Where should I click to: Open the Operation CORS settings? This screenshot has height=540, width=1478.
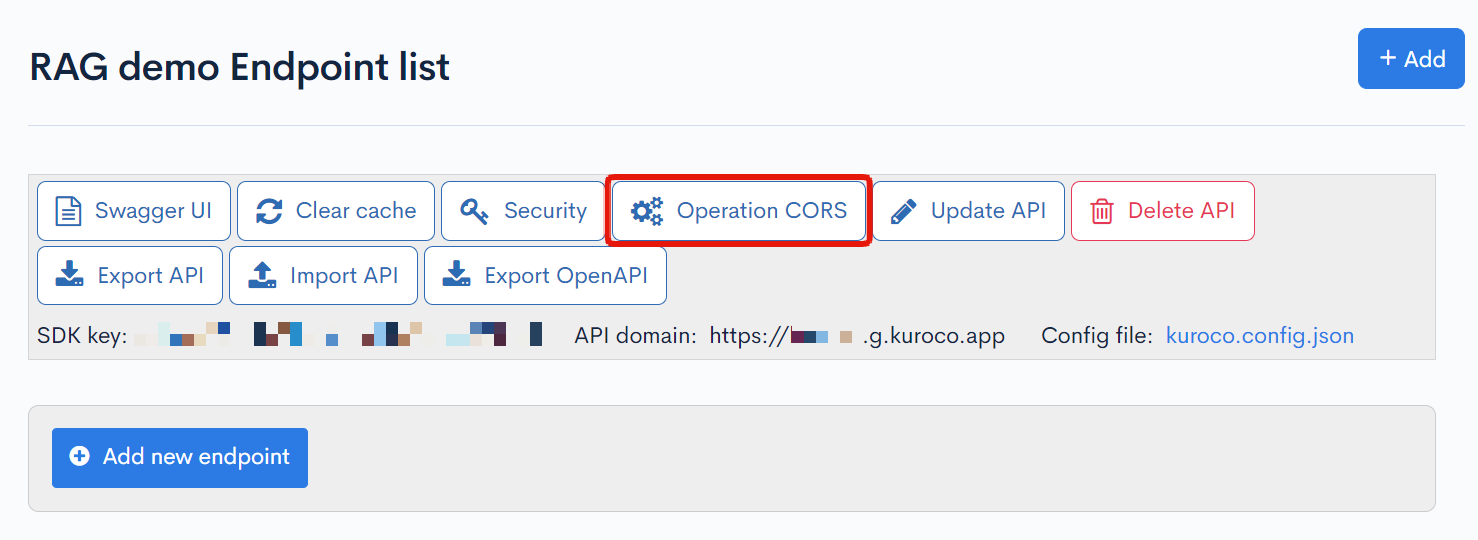(739, 211)
